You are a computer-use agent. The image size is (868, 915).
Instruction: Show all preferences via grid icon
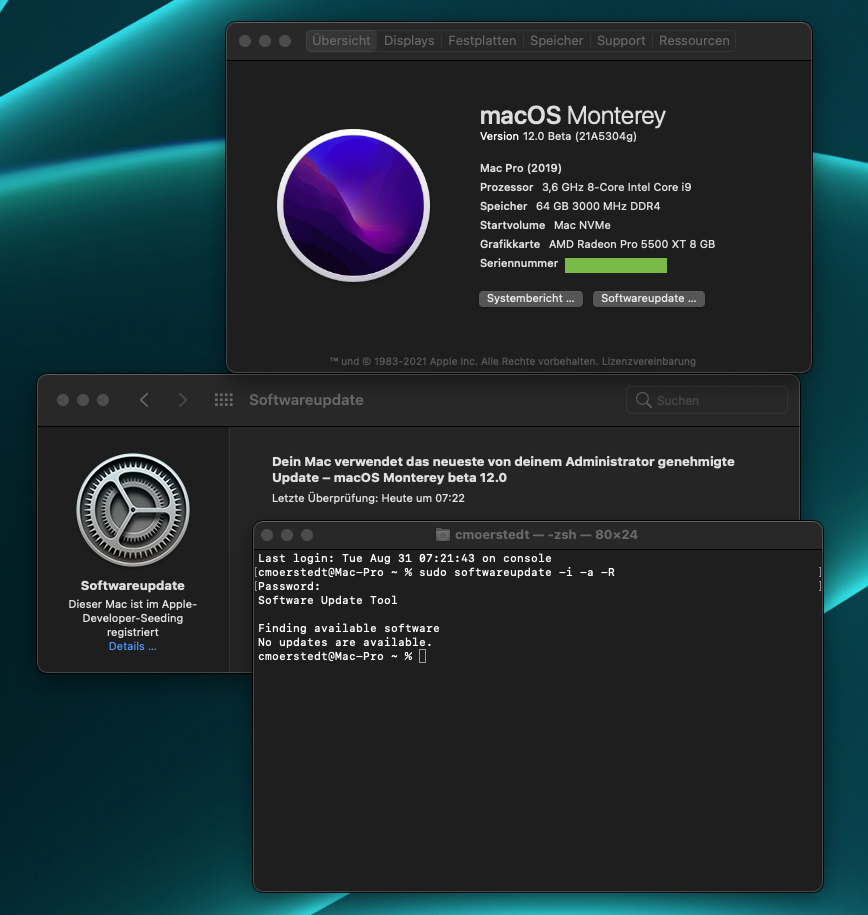224,400
